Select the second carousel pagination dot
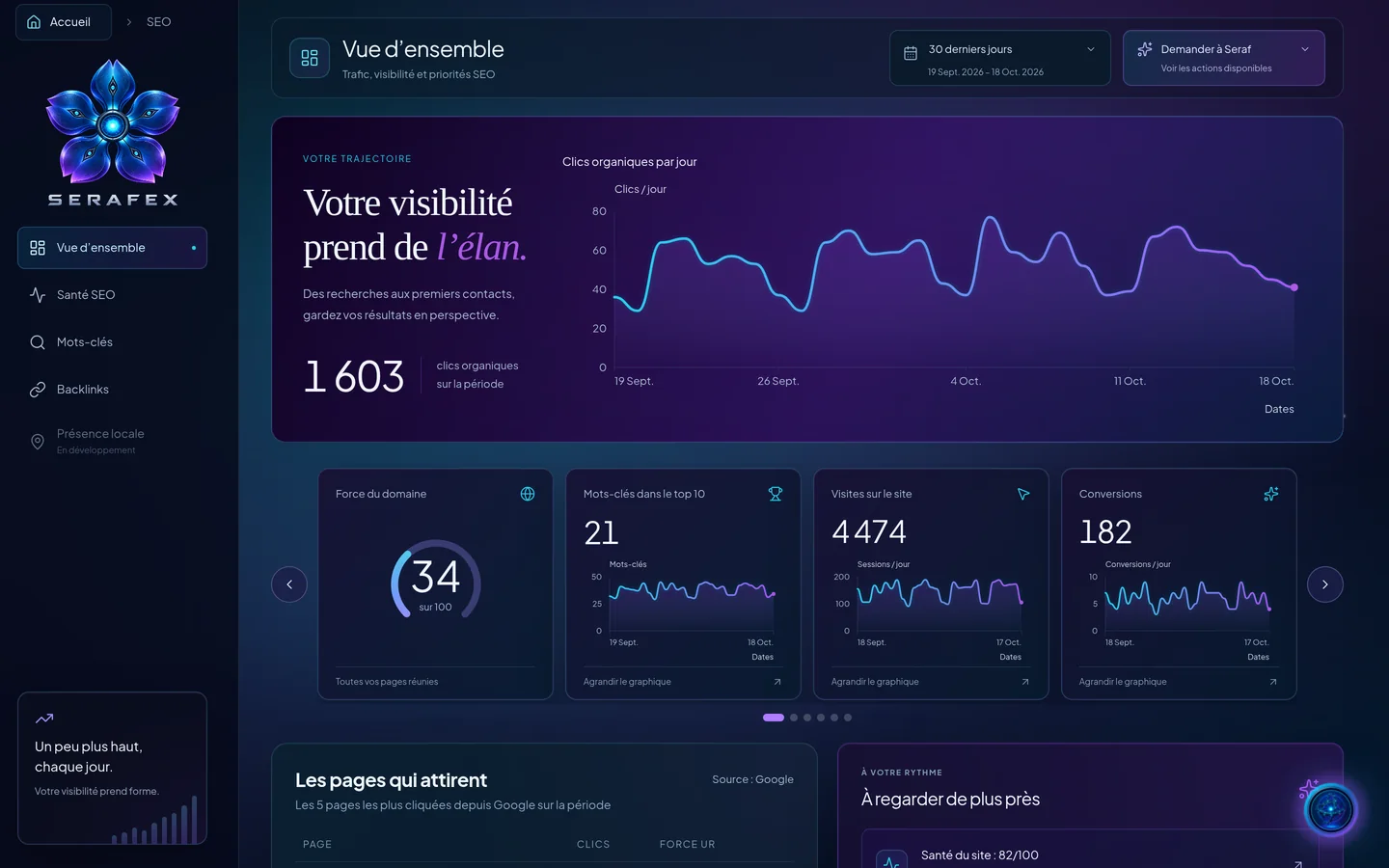The image size is (1389, 868). (x=794, y=718)
